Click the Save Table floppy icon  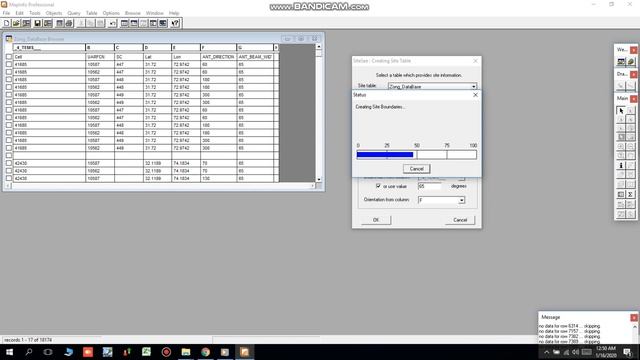38,23
